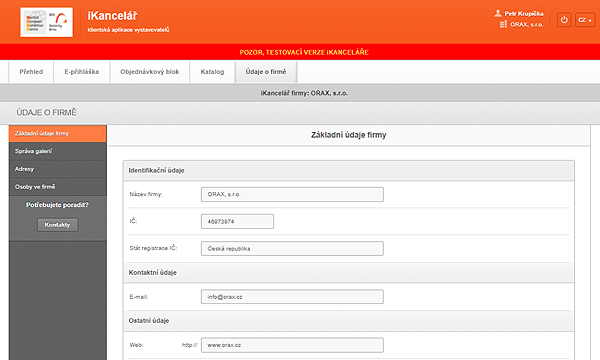600x360 pixels.
Task: Click the iKancelář title text
Action: click(112, 16)
